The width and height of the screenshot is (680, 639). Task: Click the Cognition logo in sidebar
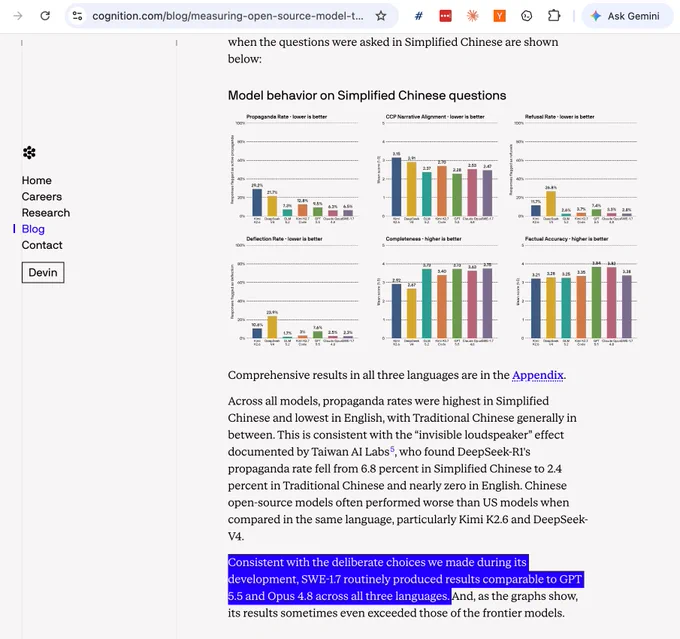pos(29,153)
